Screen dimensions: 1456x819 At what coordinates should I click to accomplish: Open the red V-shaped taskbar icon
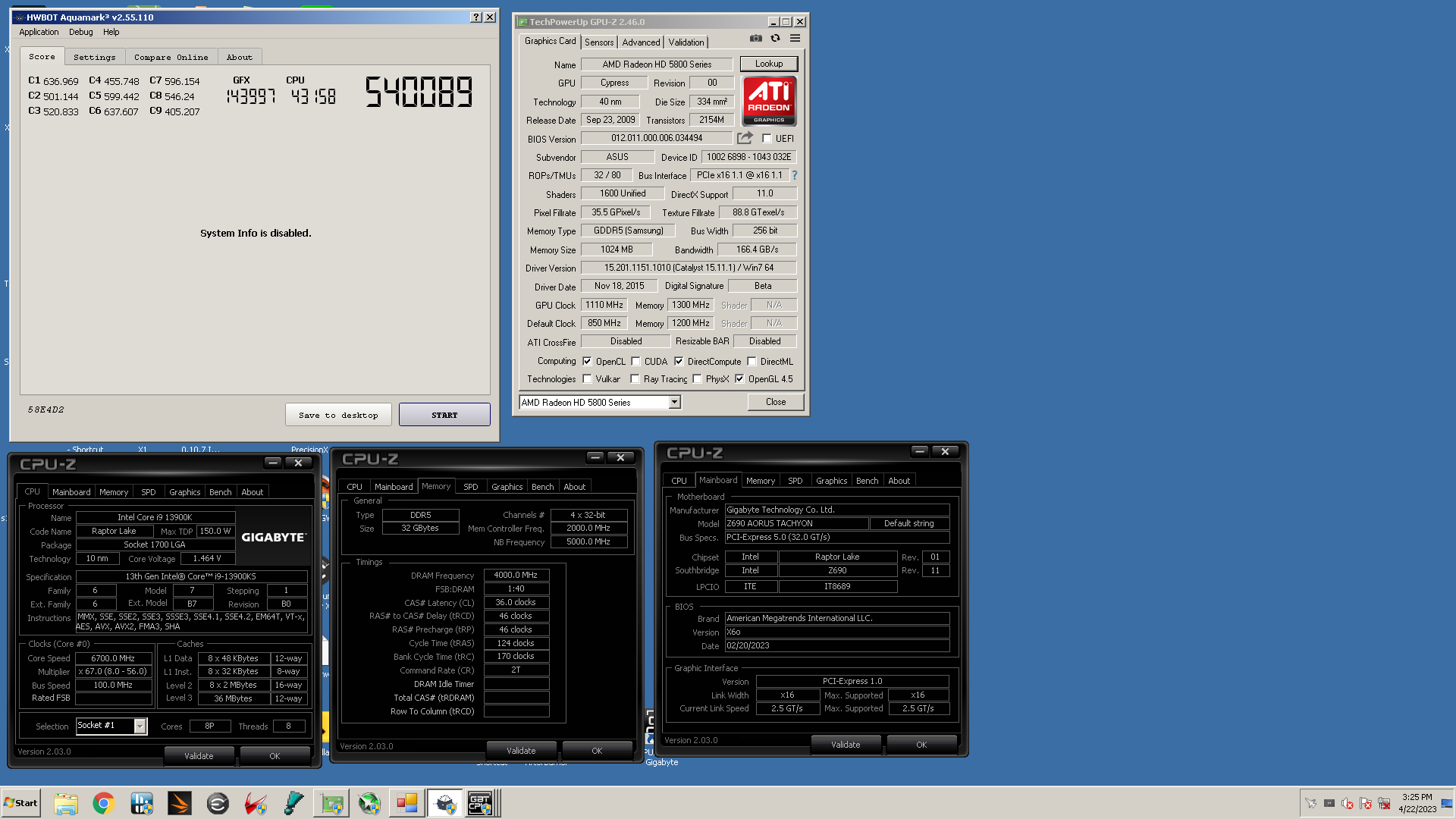(x=256, y=803)
